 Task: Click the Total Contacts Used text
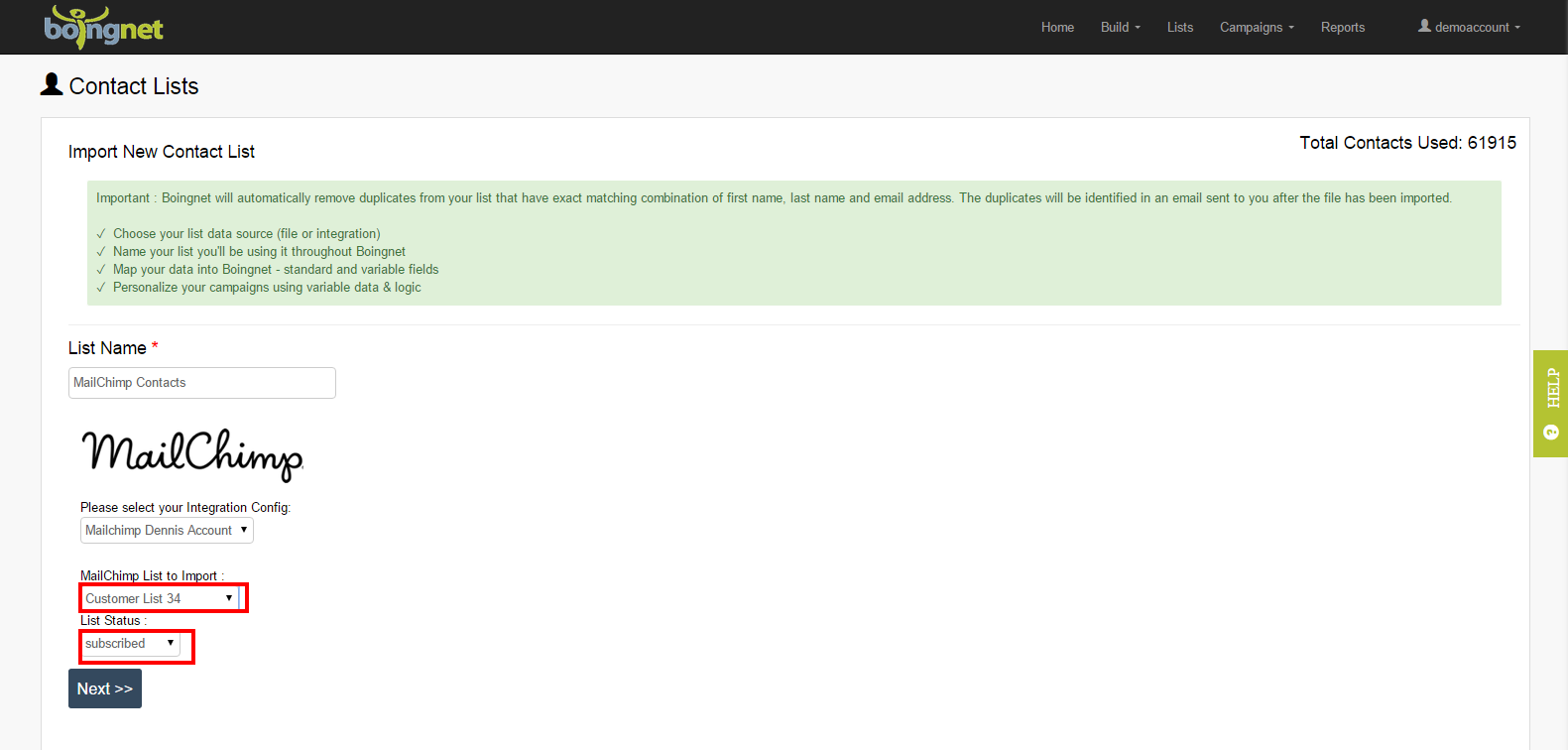click(x=1407, y=143)
